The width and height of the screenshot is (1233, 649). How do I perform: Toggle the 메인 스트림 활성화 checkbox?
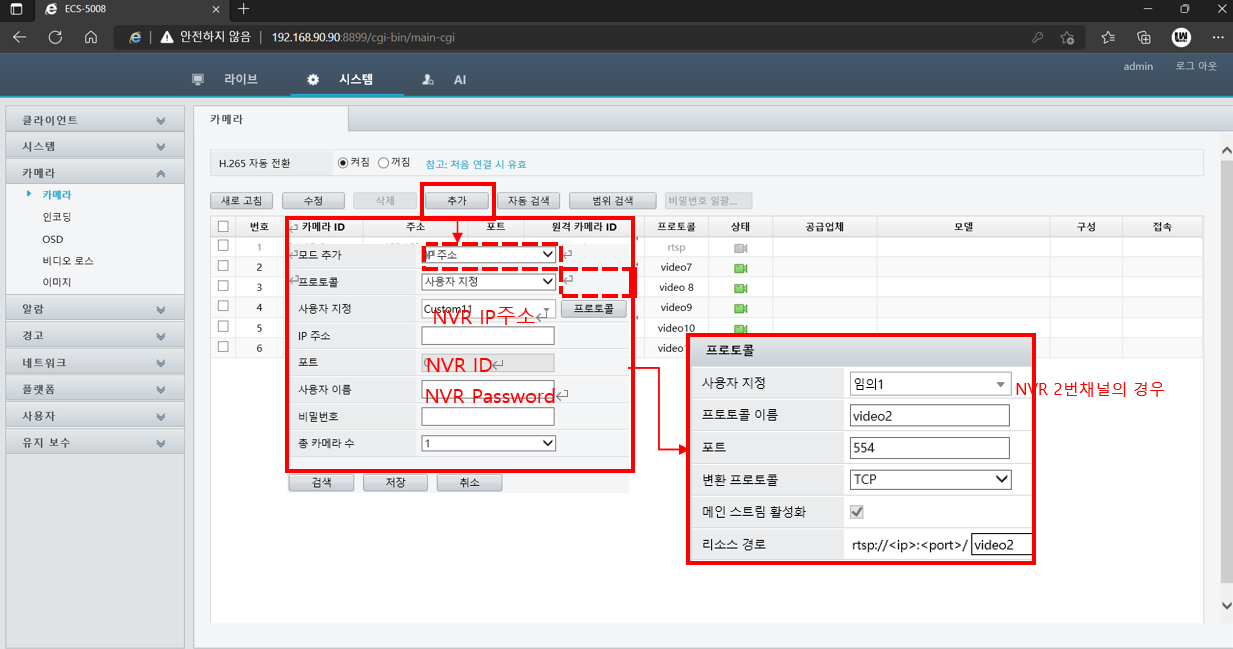coord(856,512)
